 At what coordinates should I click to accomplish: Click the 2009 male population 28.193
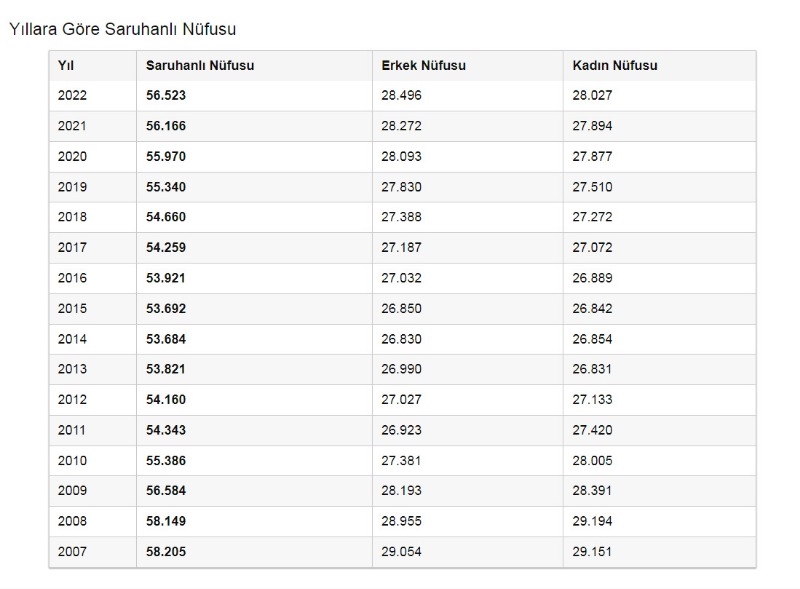point(402,490)
